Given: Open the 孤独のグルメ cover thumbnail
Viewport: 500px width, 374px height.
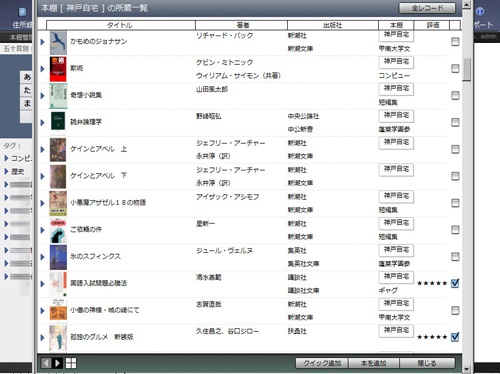Looking at the screenshot, I should pyautogui.click(x=58, y=338).
